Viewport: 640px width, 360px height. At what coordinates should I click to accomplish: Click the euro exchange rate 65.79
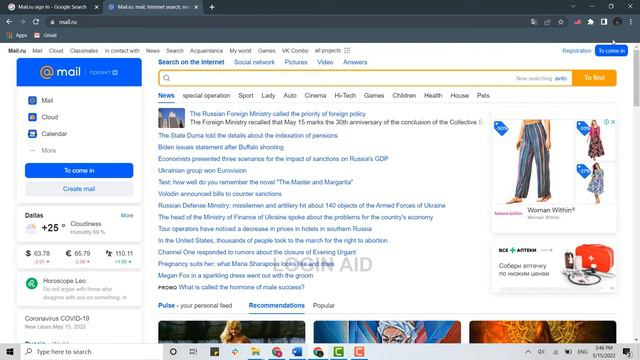pyautogui.click(x=78, y=253)
